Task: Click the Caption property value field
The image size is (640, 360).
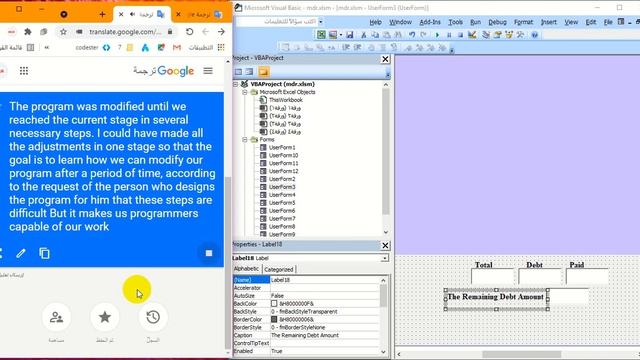Action: [x=324, y=335]
